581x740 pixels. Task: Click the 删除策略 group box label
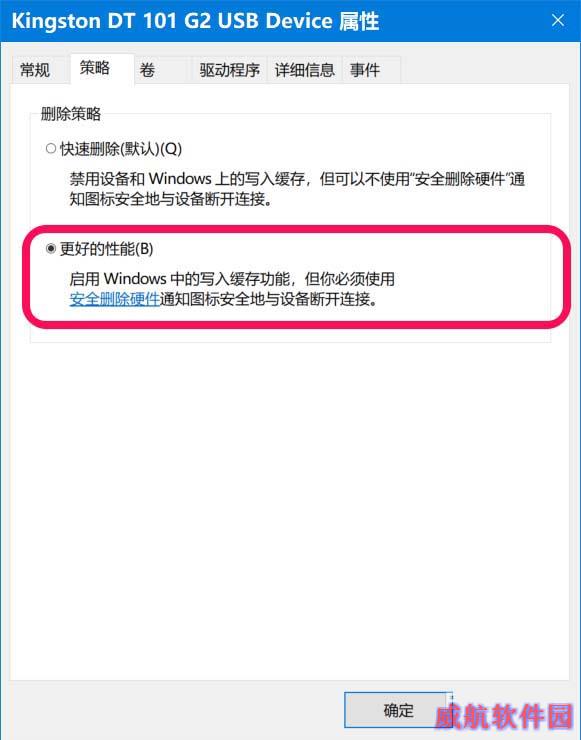pos(71,114)
